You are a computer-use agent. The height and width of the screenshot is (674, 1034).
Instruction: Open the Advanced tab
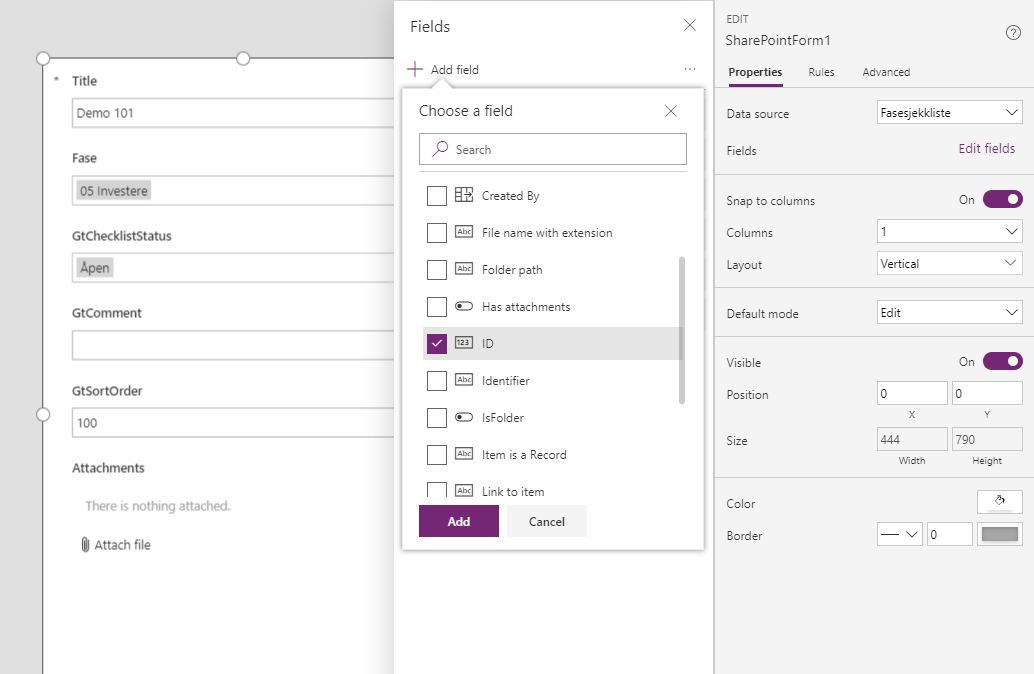[886, 72]
